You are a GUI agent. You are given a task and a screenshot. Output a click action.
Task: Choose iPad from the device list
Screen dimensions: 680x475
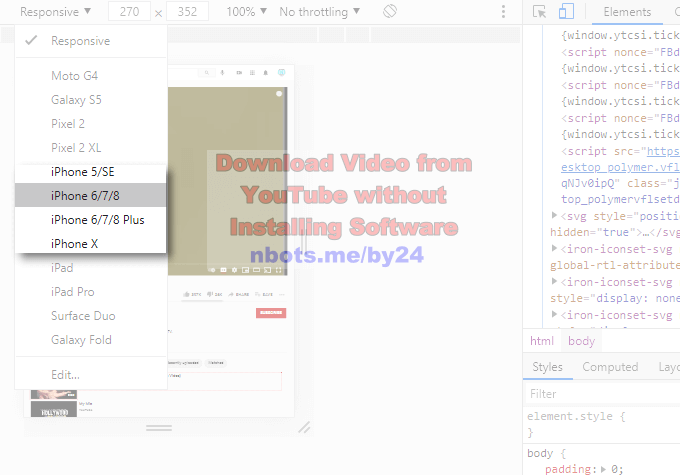91,268
